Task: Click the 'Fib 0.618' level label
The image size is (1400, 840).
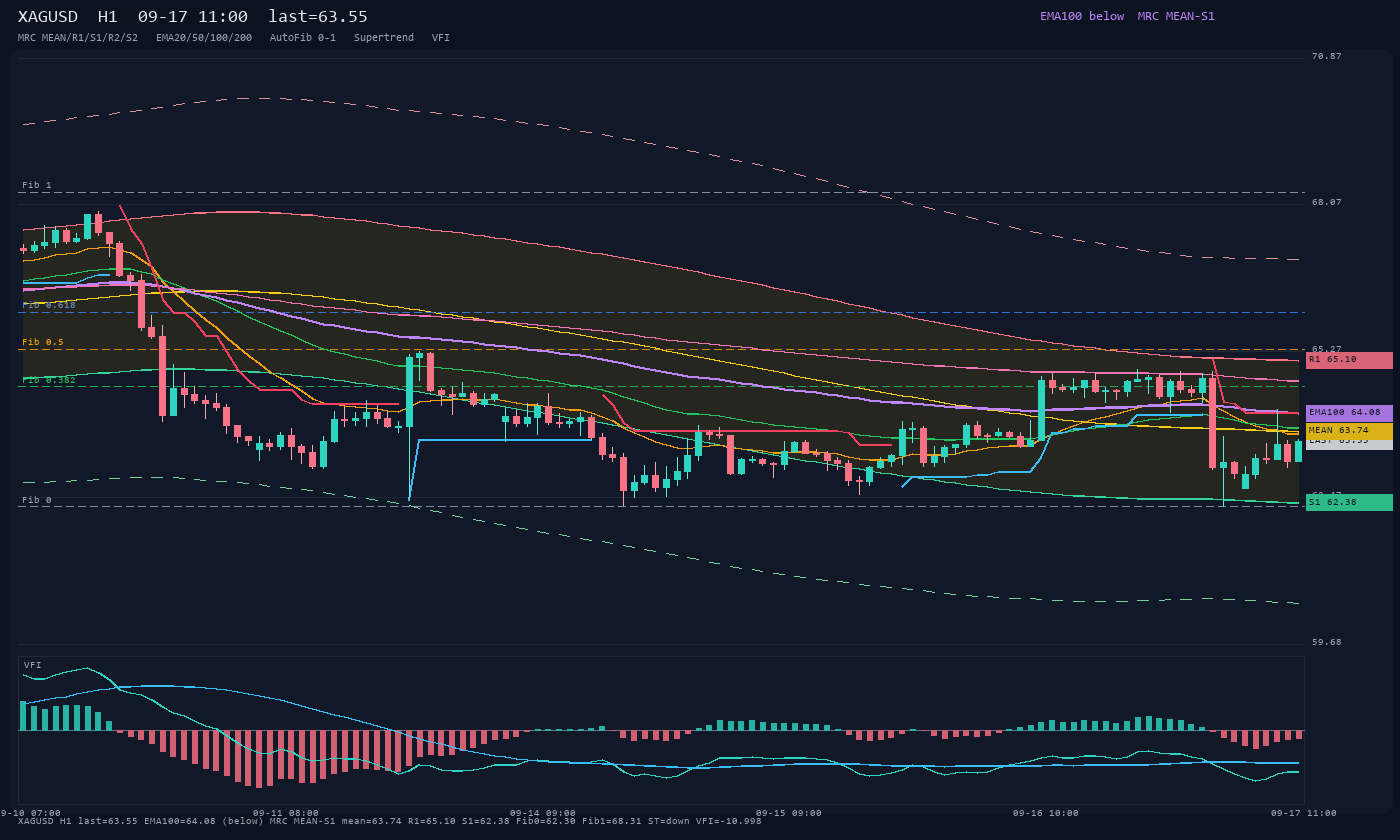Action: (49, 304)
